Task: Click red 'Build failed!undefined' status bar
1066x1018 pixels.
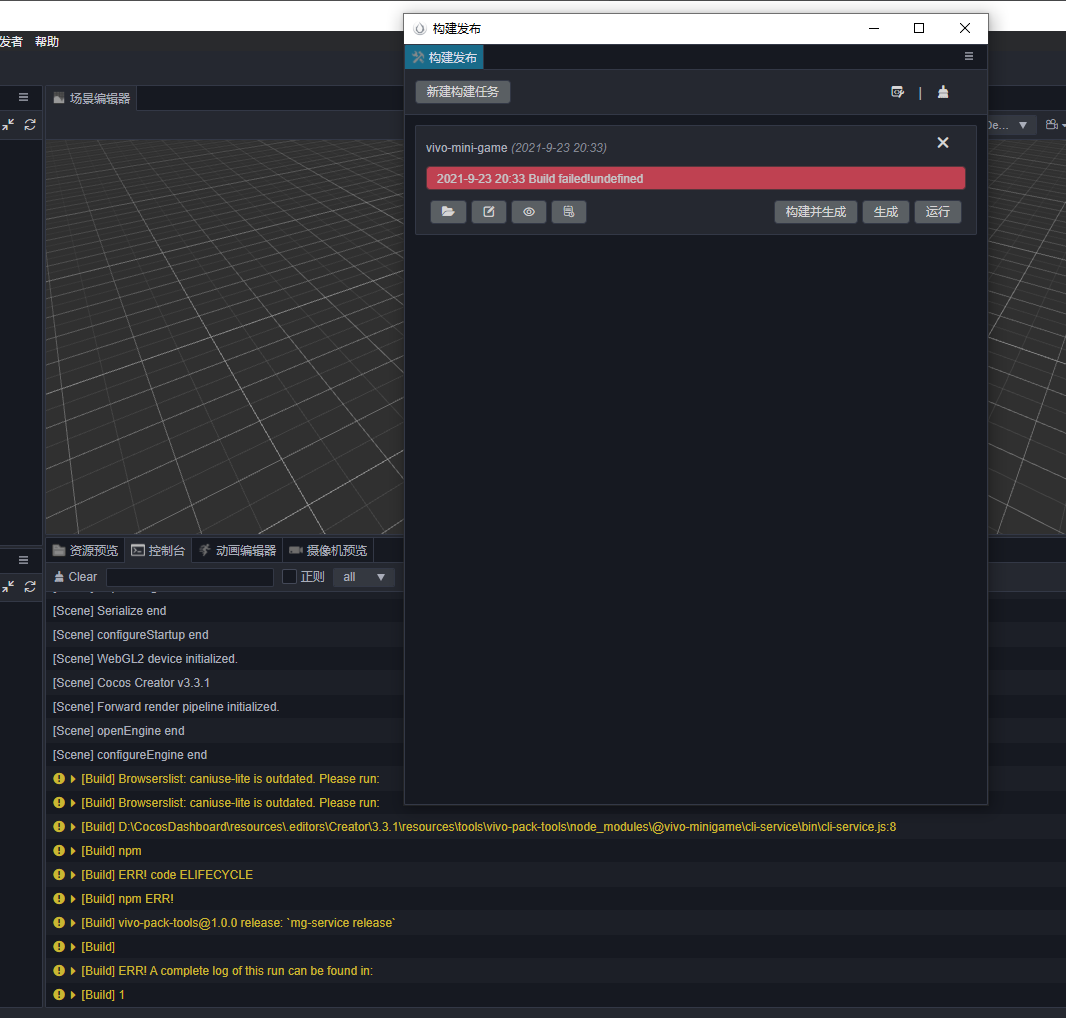Action: point(695,178)
